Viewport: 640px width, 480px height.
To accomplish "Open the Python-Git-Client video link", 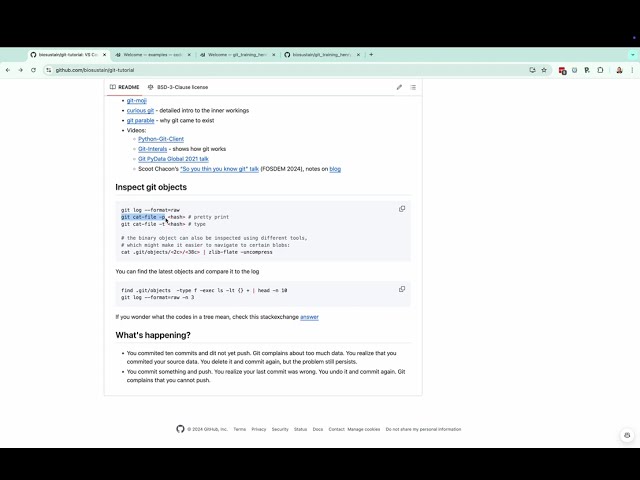I will click(161, 139).
